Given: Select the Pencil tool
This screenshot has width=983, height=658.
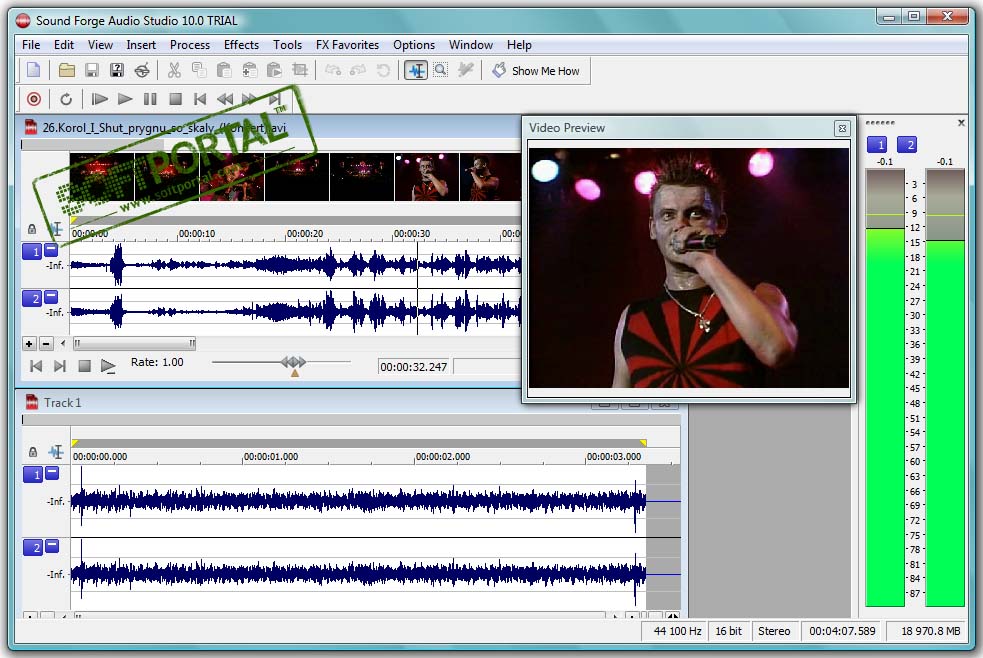Looking at the screenshot, I should pyautogui.click(x=465, y=70).
